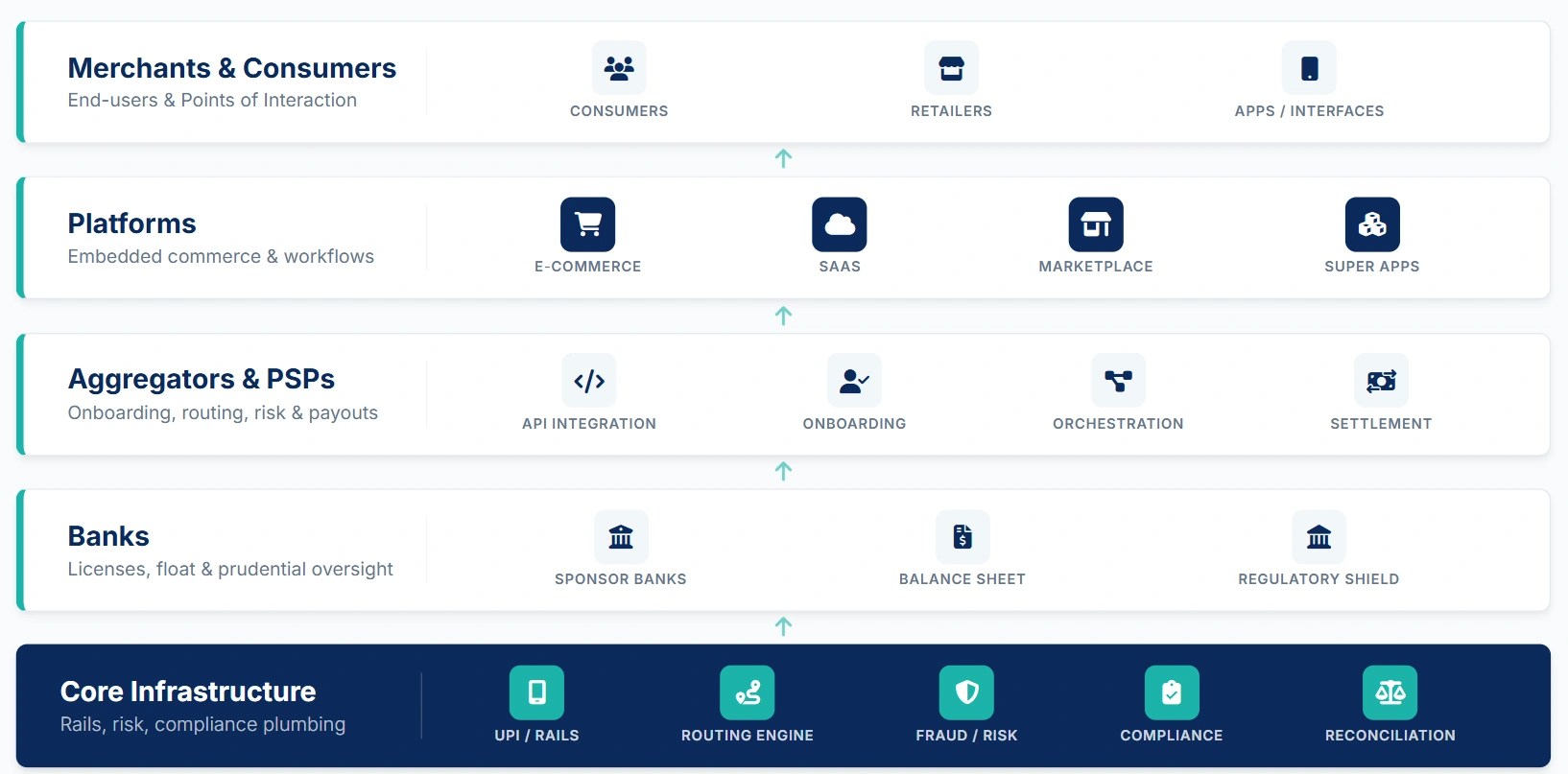Select 'Embedded commerce & workflows' subtitle
Screen dimensions: 1568x774
click(x=221, y=256)
